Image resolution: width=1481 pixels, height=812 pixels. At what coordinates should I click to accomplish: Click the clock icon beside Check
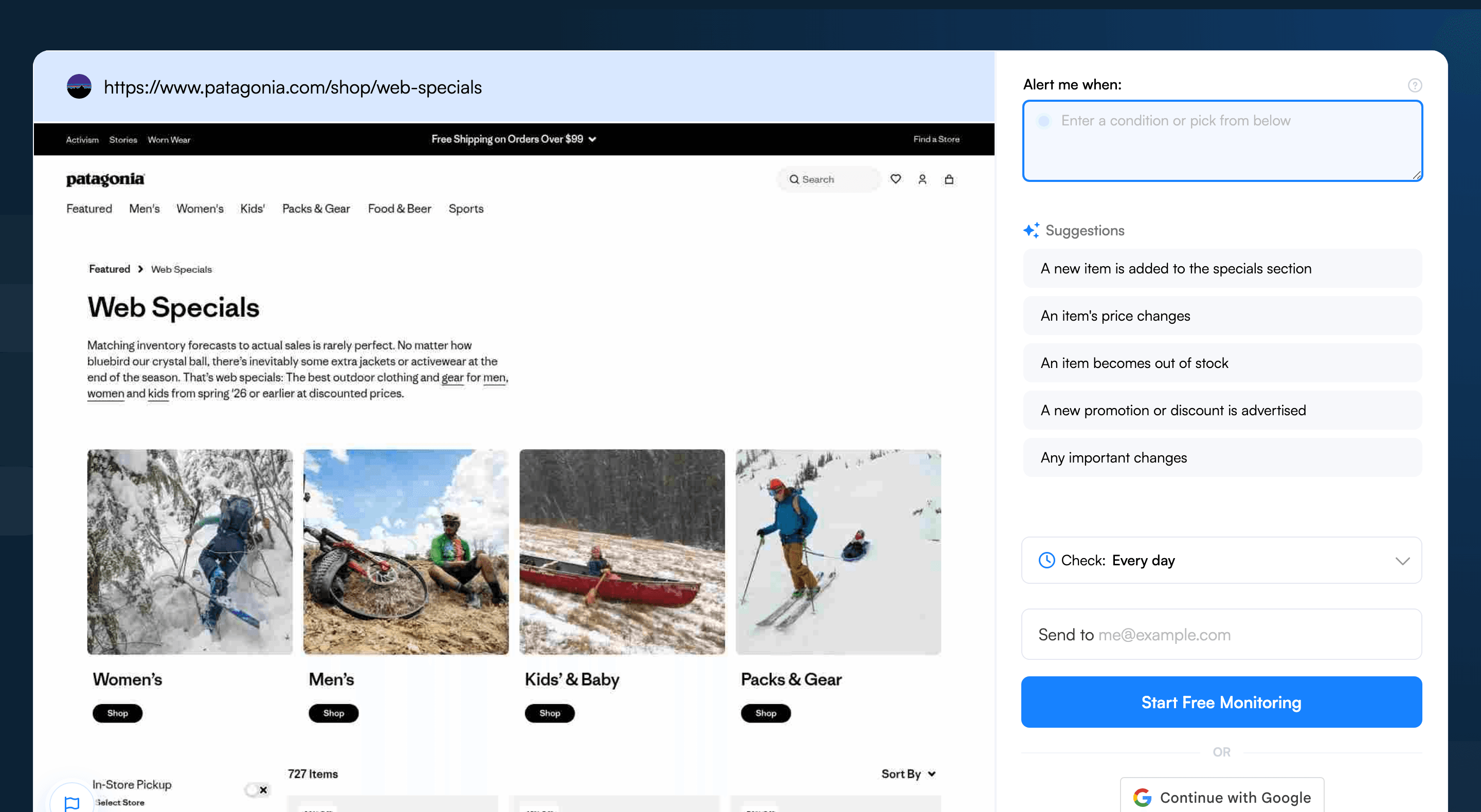click(1046, 560)
